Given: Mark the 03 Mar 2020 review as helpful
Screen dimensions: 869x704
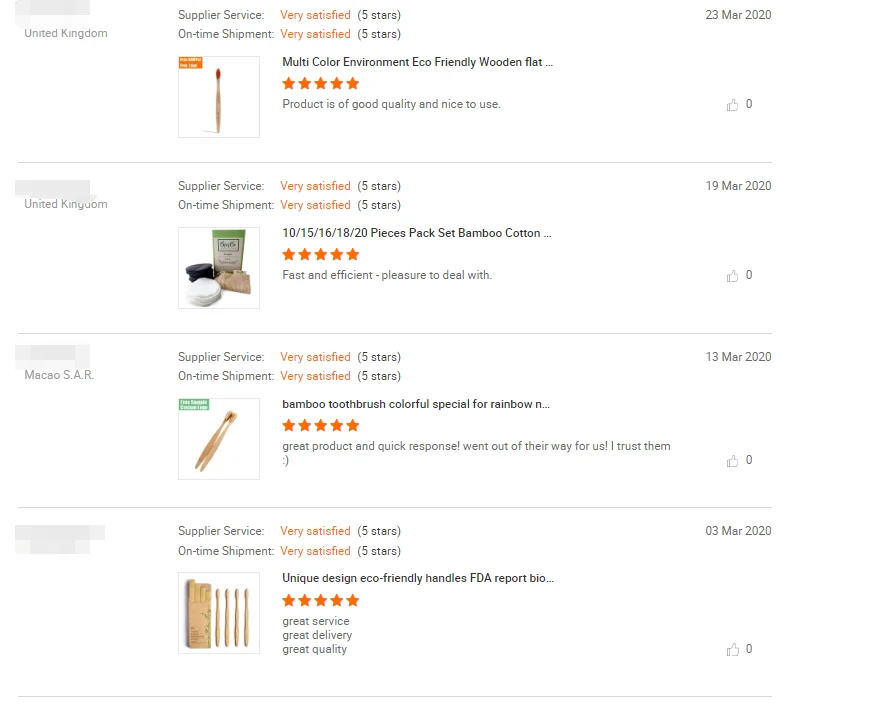Looking at the screenshot, I should [733, 650].
